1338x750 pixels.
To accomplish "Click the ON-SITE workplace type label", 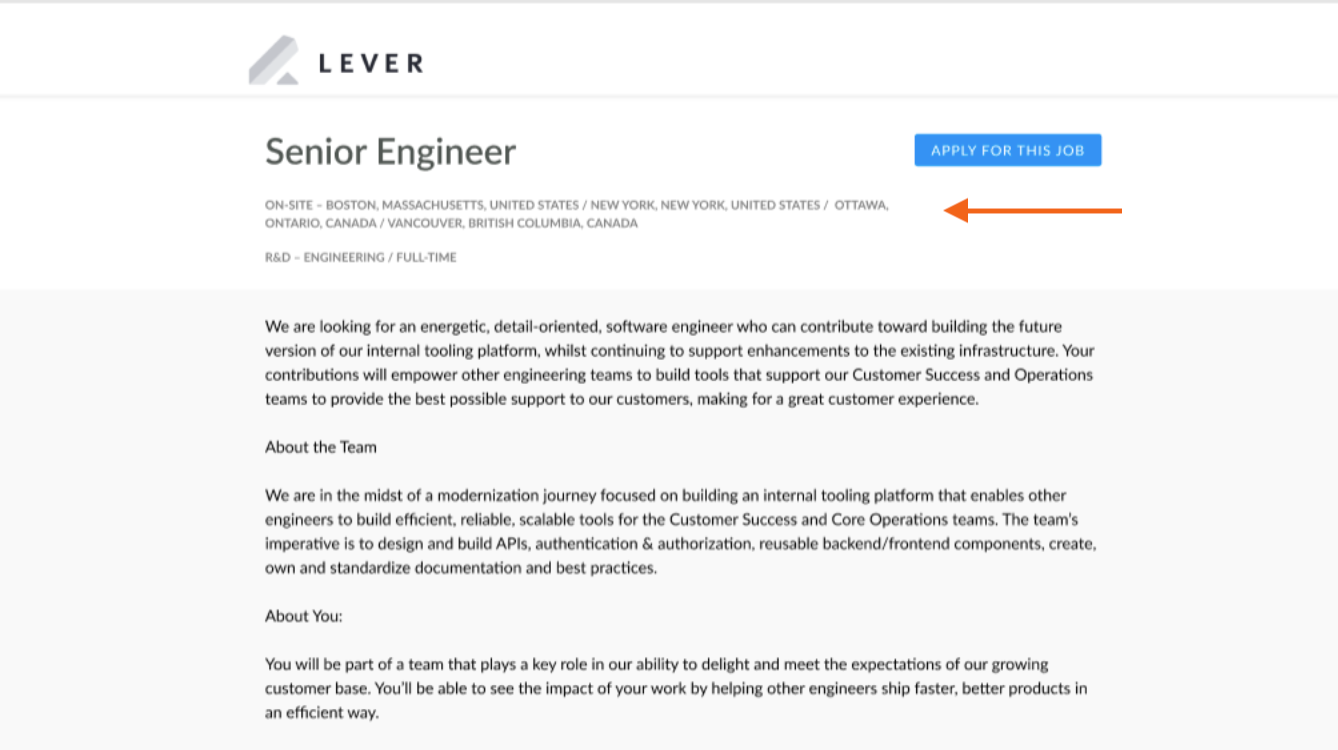I will click(x=288, y=205).
